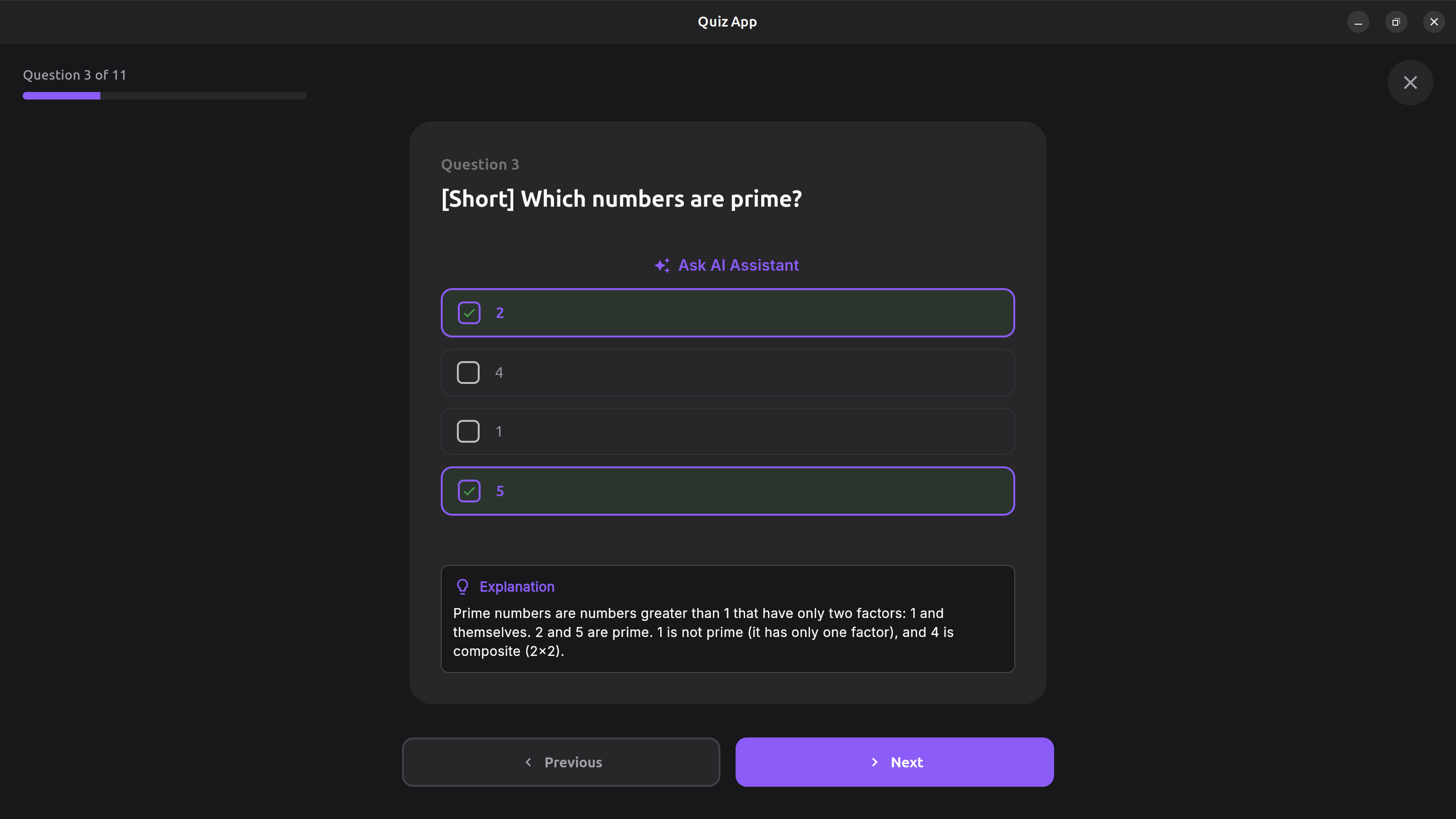This screenshot has height=819, width=1456.
Task: Tick the checkbox for answer 1
Action: 468,431
